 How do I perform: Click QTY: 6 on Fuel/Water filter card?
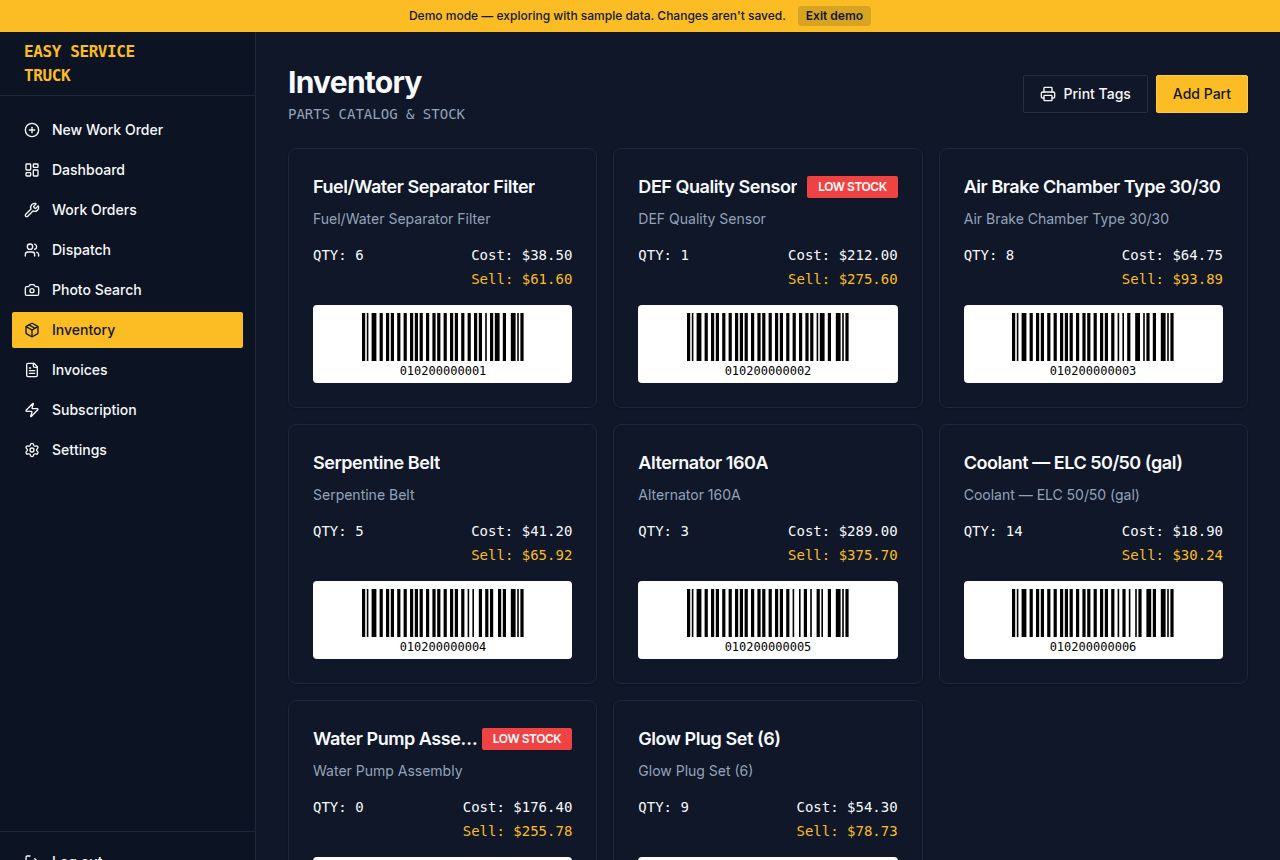coord(338,255)
